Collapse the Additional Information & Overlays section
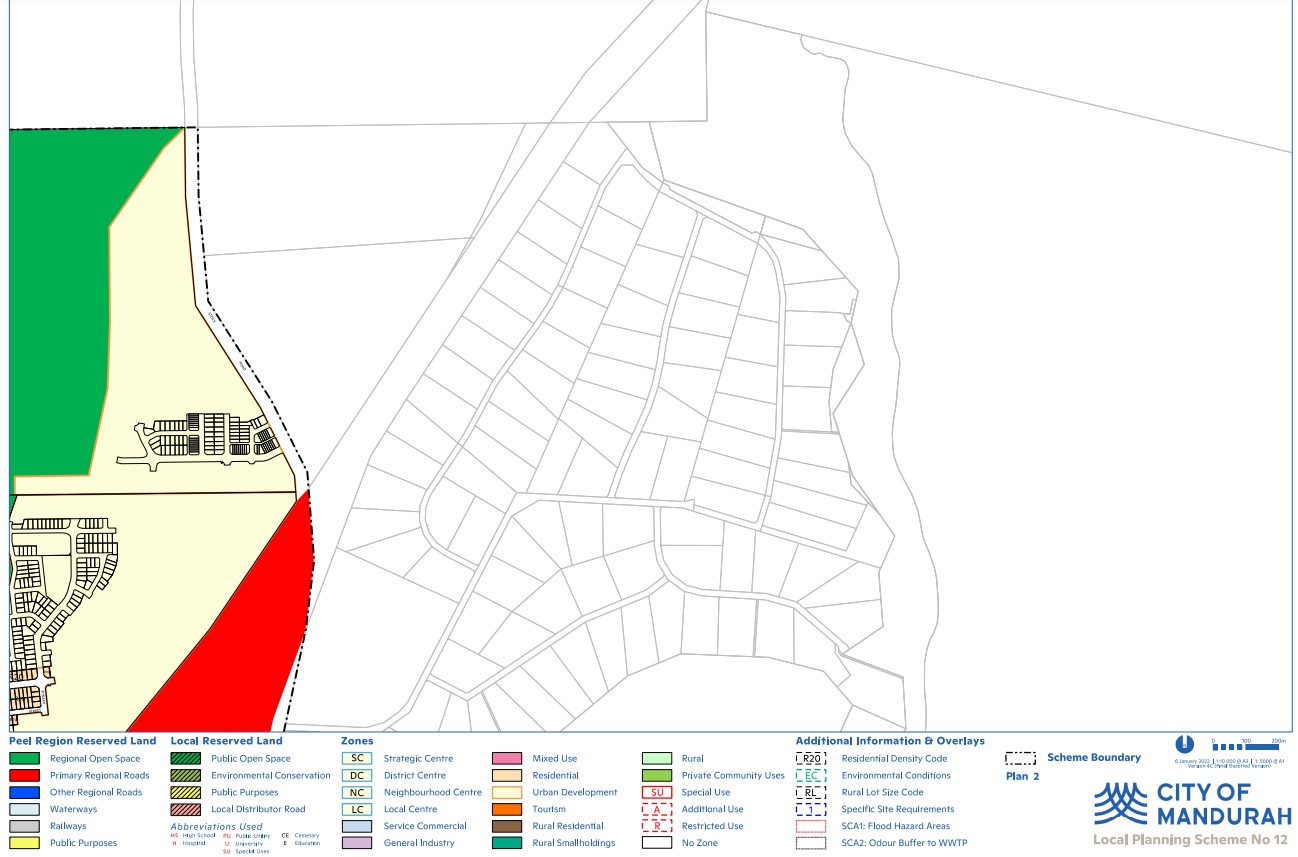Viewport: 1298px width, 857px height. pyautogui.click(x=891, y=741)
